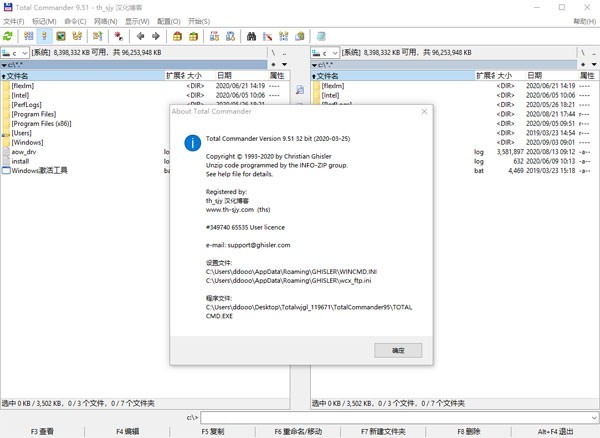
Task: Select [Intel] folder in right panel
Action: (330, 95)
